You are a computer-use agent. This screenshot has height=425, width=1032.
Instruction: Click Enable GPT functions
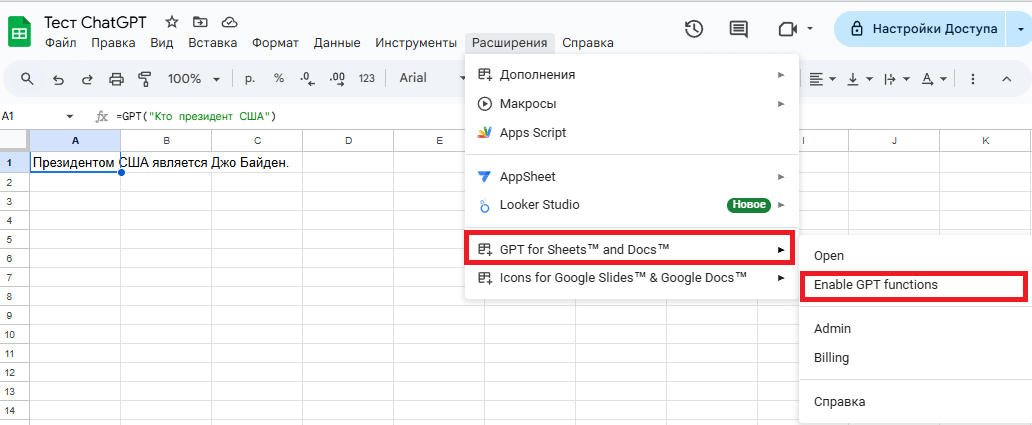coord(914,286)
